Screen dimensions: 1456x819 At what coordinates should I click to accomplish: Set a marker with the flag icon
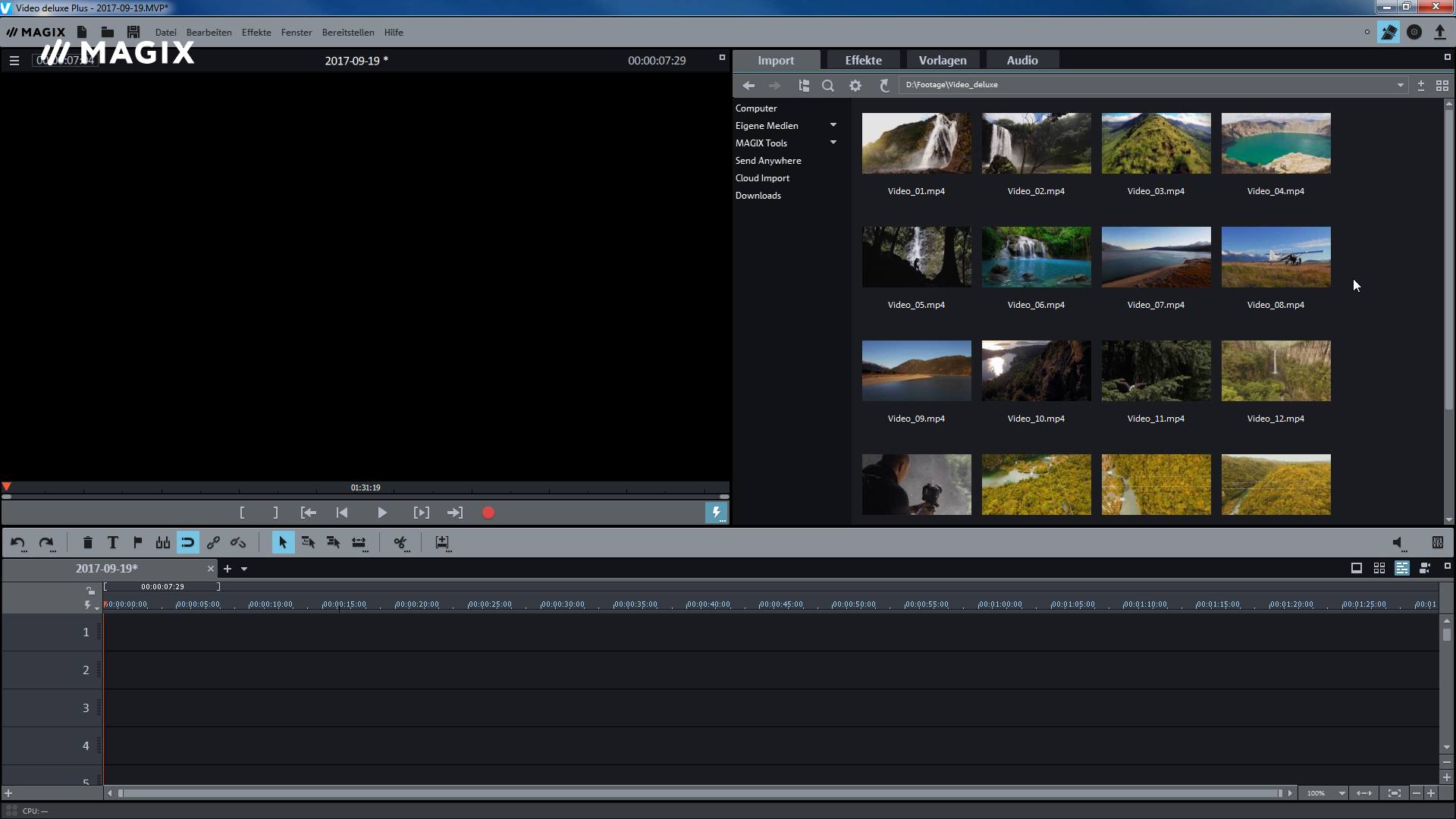click(138, 543)
